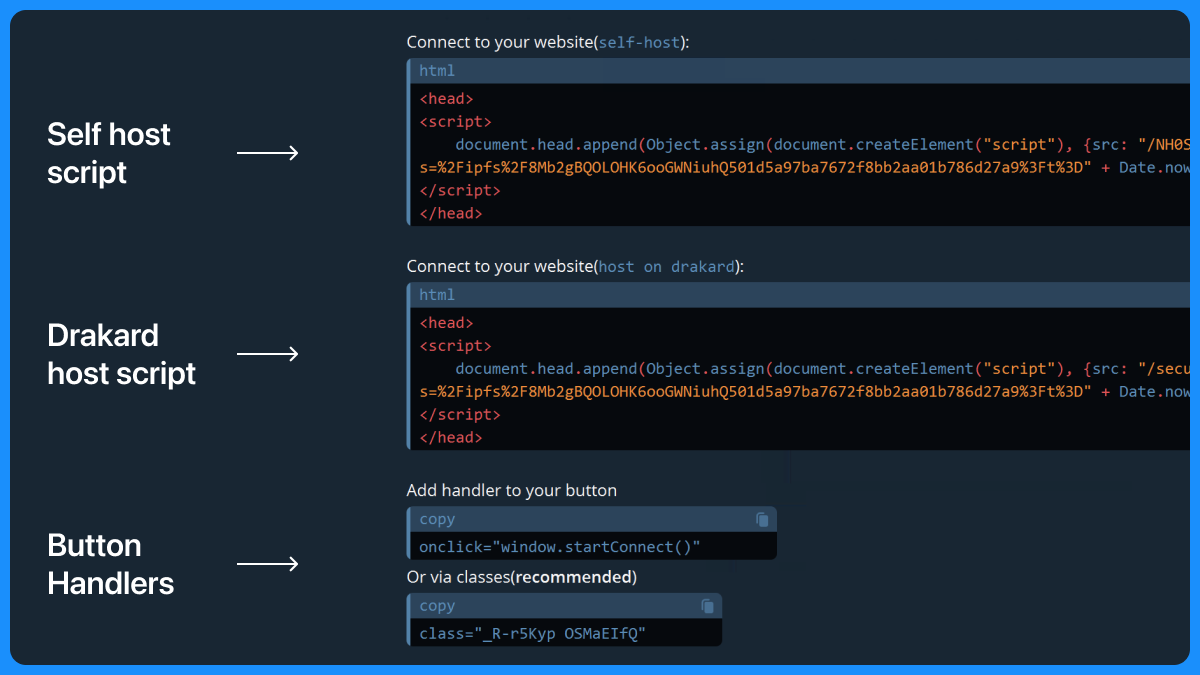
Task: Select the arrow icon beside Self host script
Action: tap(267, 152)
